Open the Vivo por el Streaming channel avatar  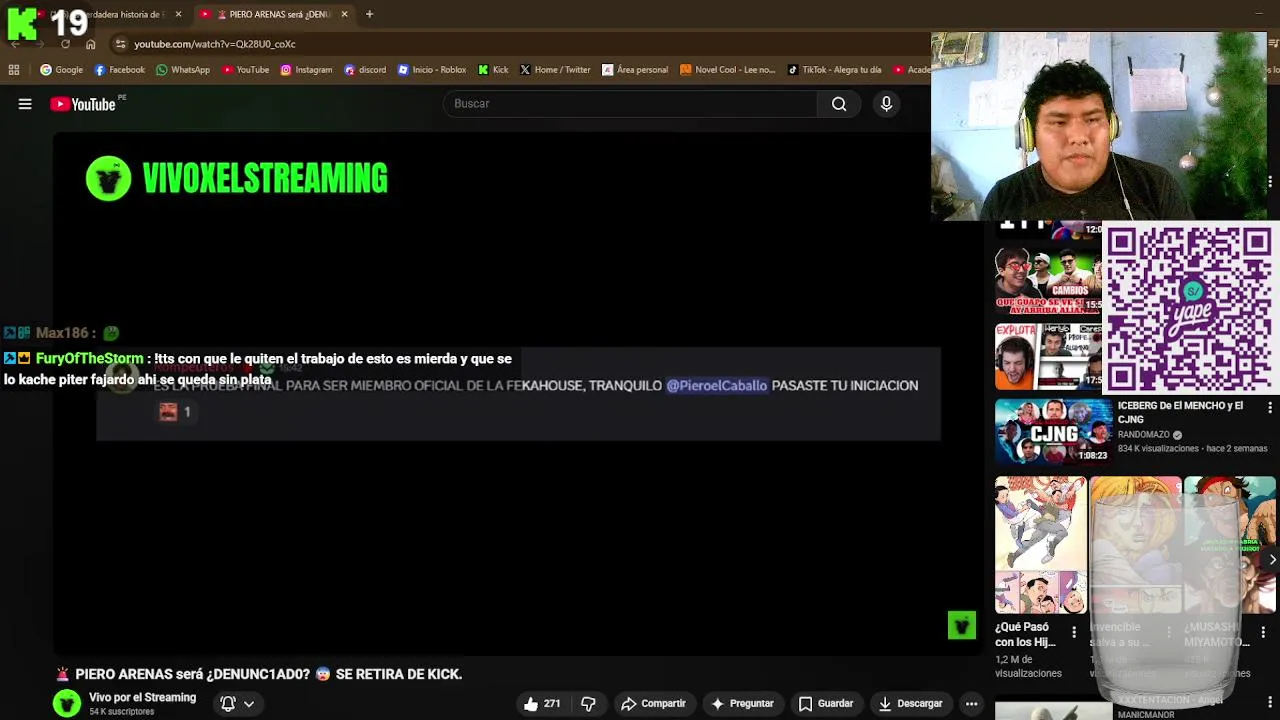pos(67,704)
